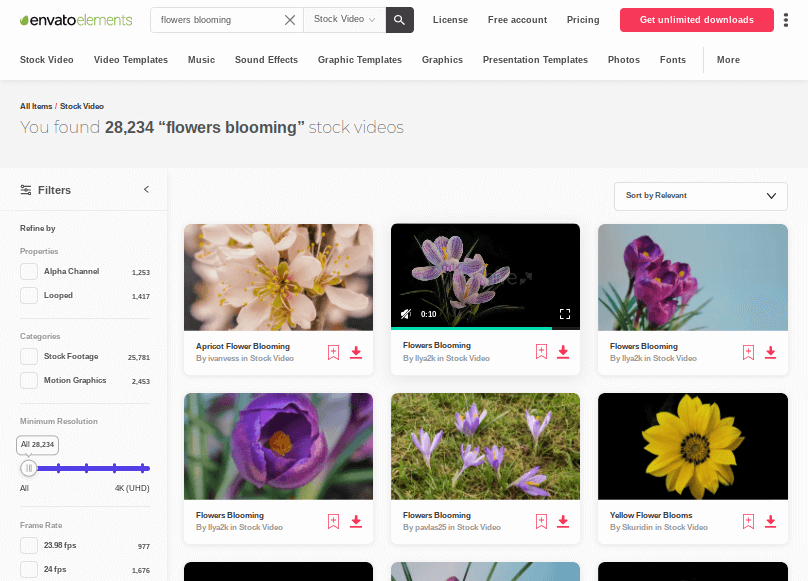Open the Apricot Flower Blooming thumbnail
The width and height of the screenshot is (808, 581).
click(x=278, y=277)
